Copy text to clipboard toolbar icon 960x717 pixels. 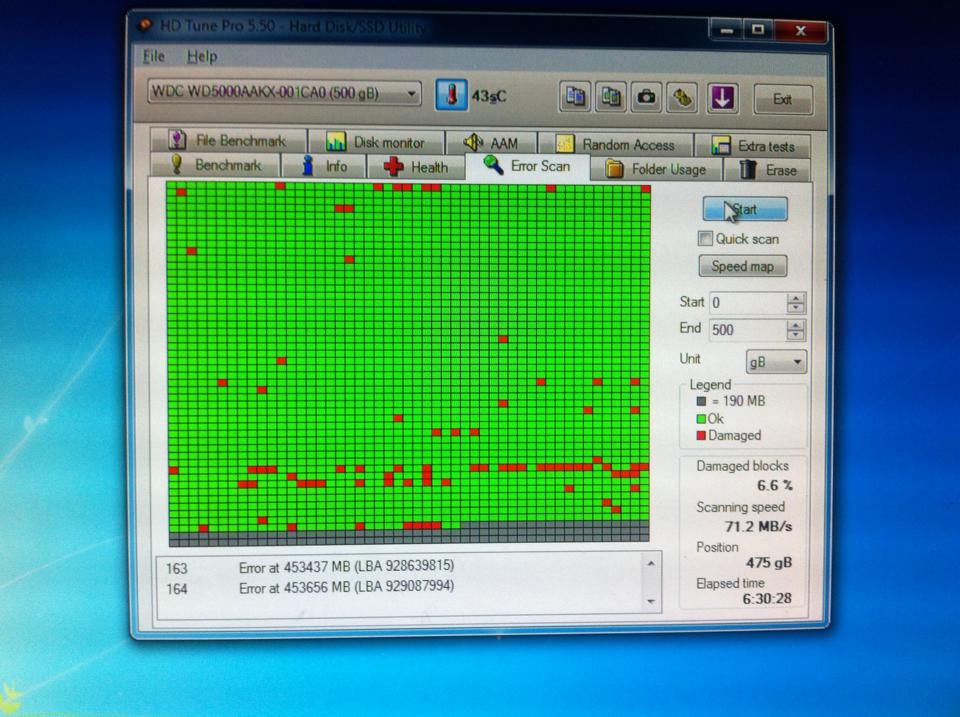(574, 97)
